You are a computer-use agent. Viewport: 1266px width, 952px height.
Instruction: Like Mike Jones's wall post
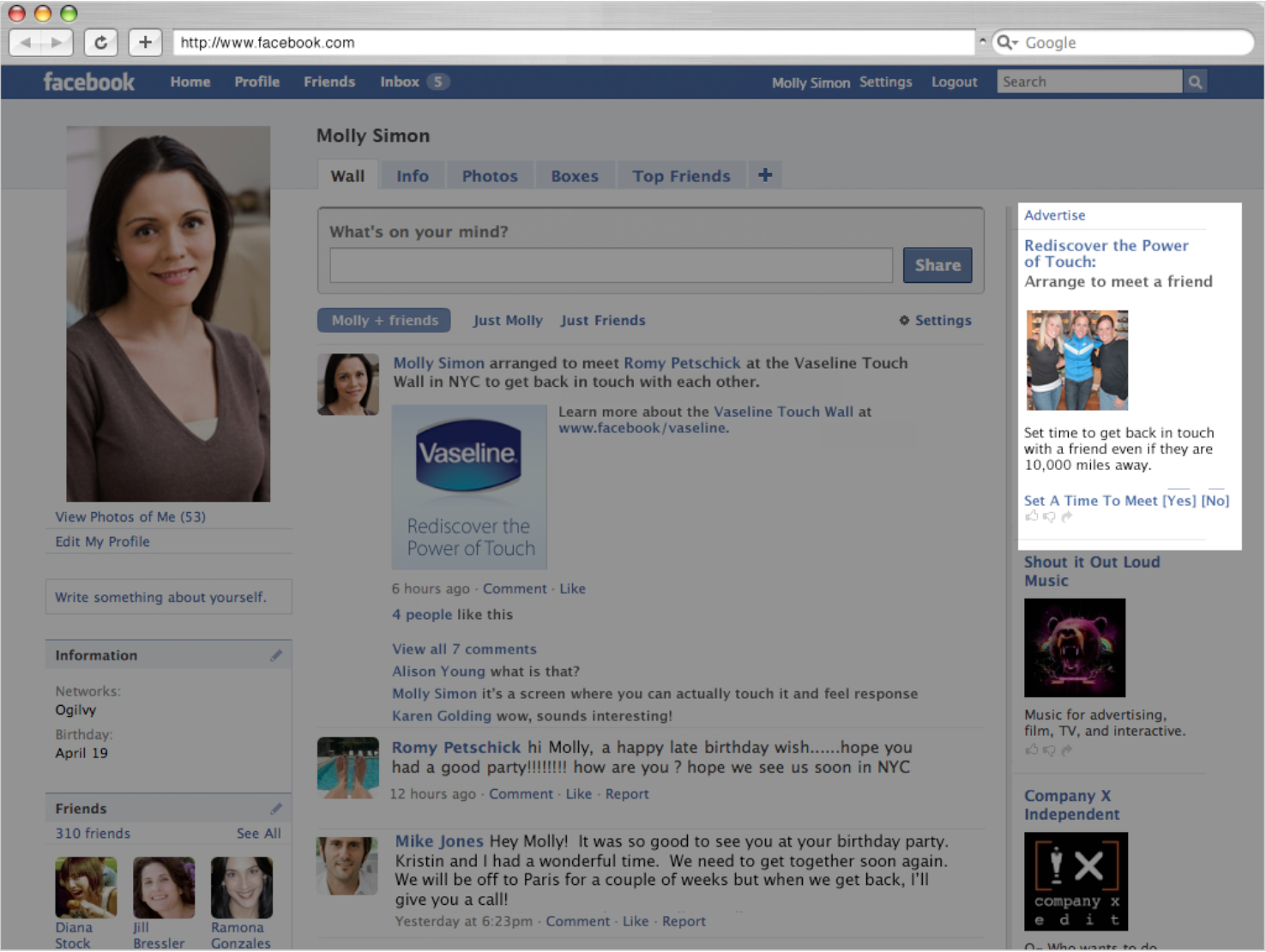coord(636,921)
